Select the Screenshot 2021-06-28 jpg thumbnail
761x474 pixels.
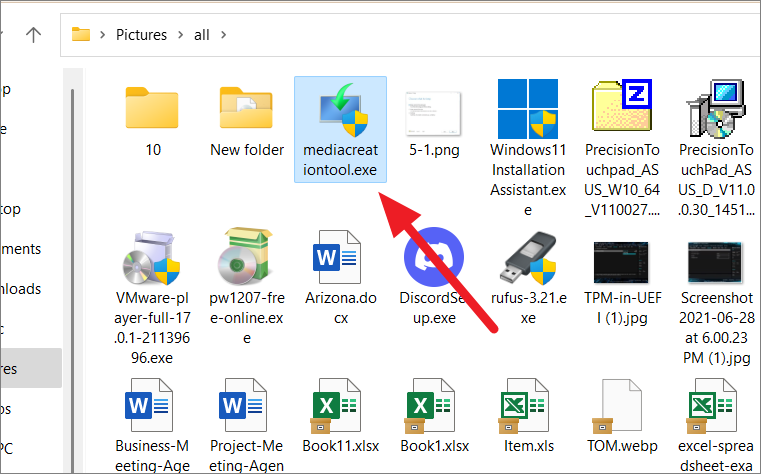(715, 262)
